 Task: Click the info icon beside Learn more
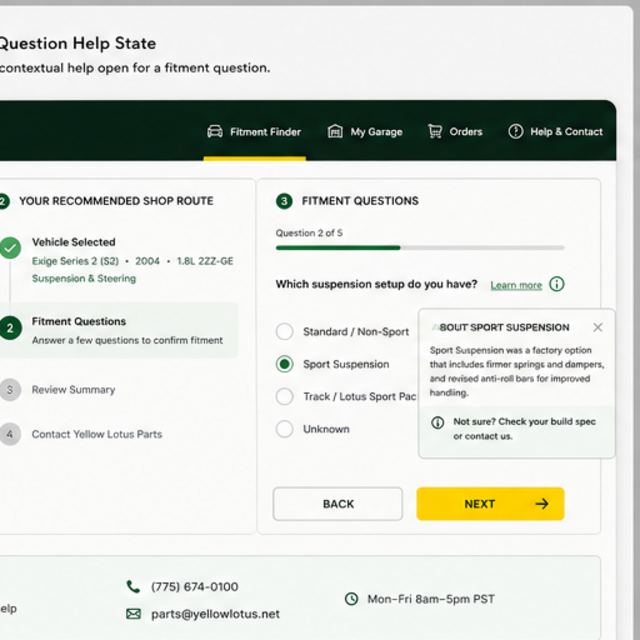(557, 284)
